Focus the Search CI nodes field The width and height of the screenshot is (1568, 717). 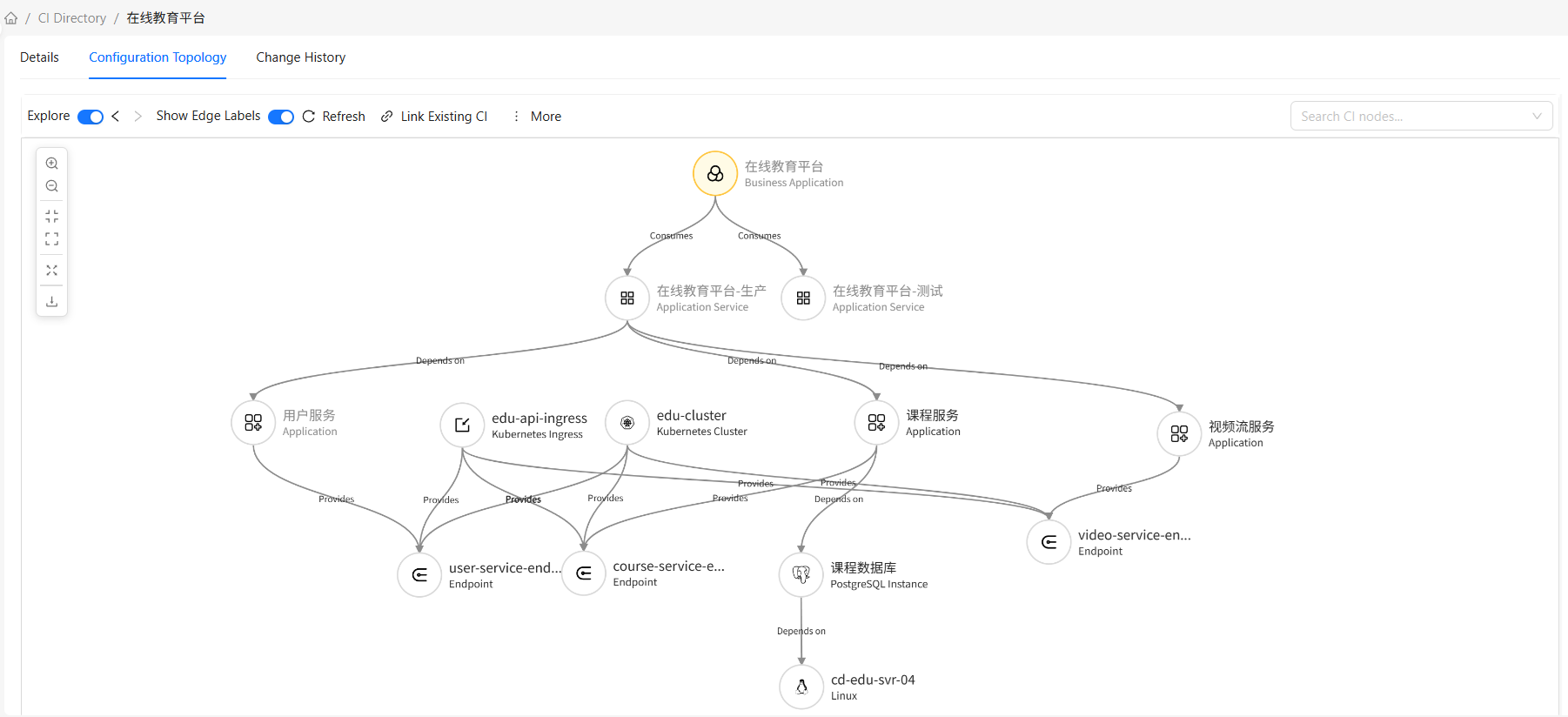pyautogui.click(x=1421, y=116)
